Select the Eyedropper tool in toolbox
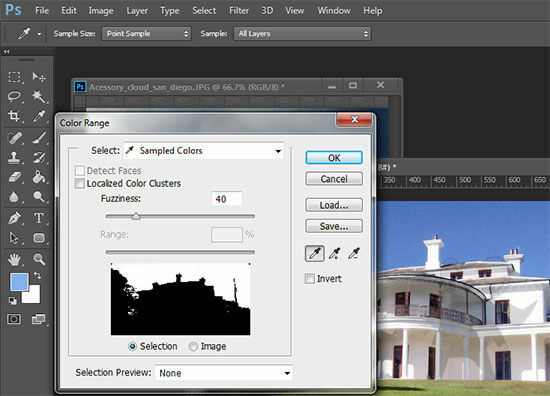This screenshot has width=550, height=396. [39, 116]
